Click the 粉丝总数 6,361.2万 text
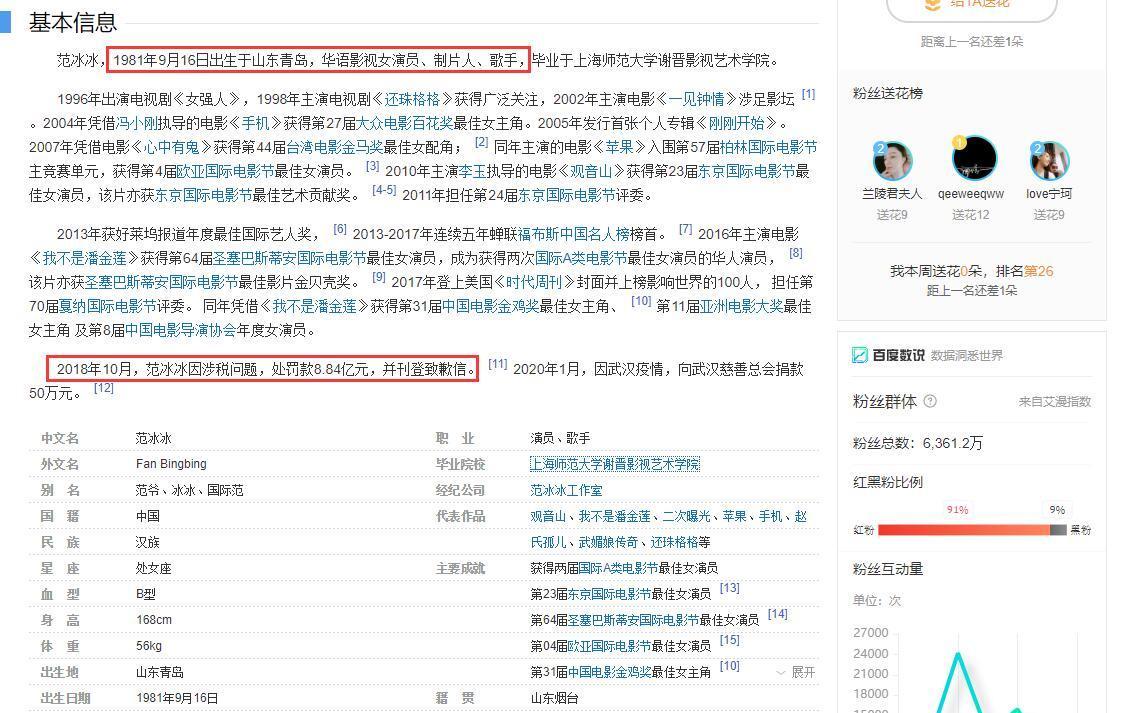 [x=918, y=443]
